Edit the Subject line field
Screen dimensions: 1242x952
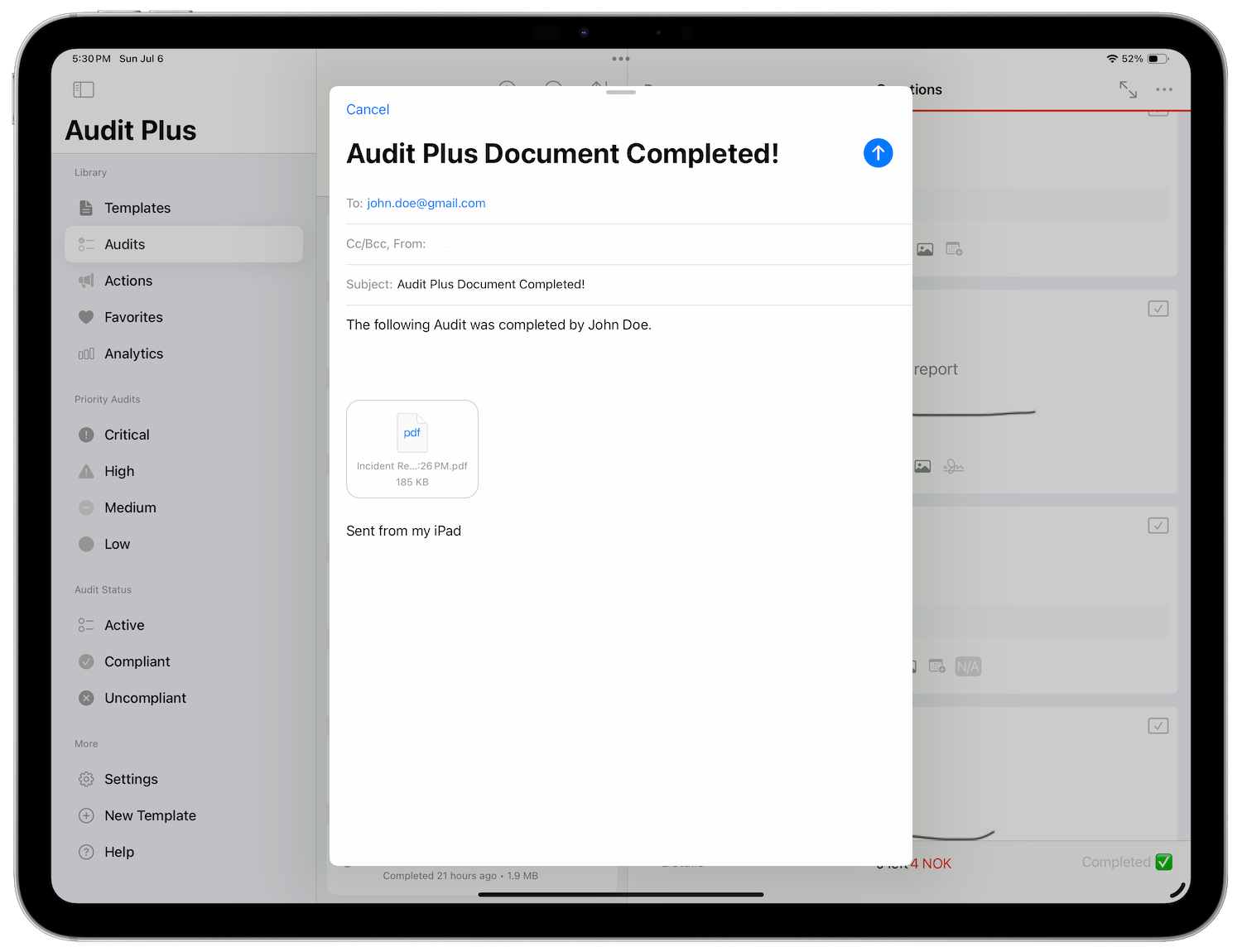[629, 285]
